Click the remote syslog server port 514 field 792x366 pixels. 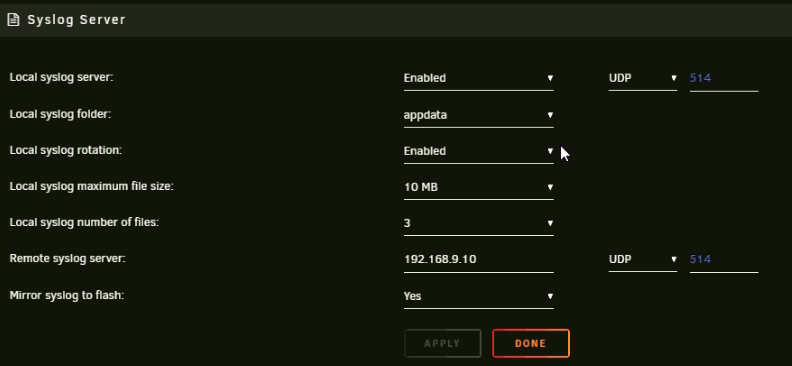(x=724, y=259)
